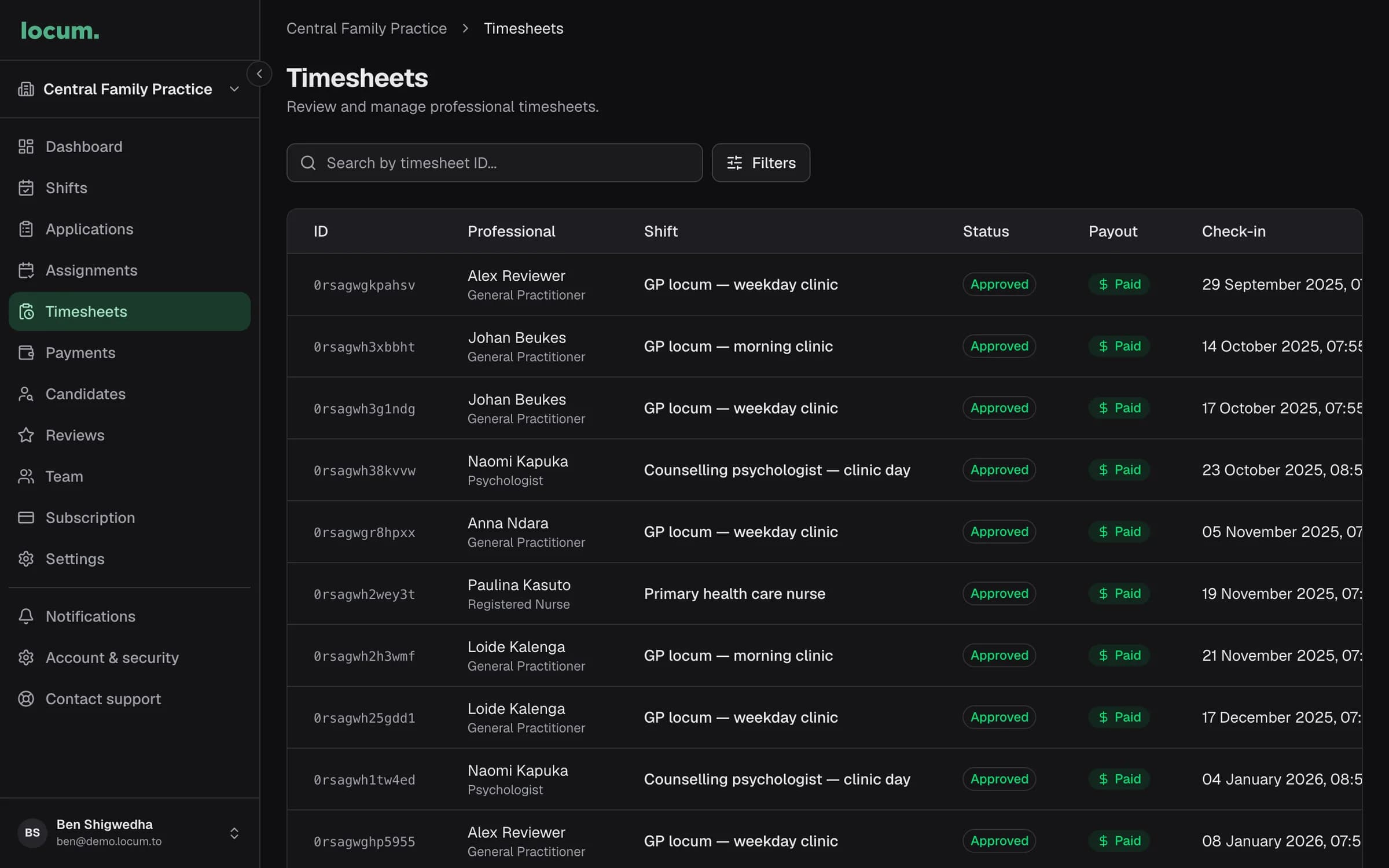Click the magnifier icon in search box
This screenshot has height=868, width=1389.
click(308, 163)
